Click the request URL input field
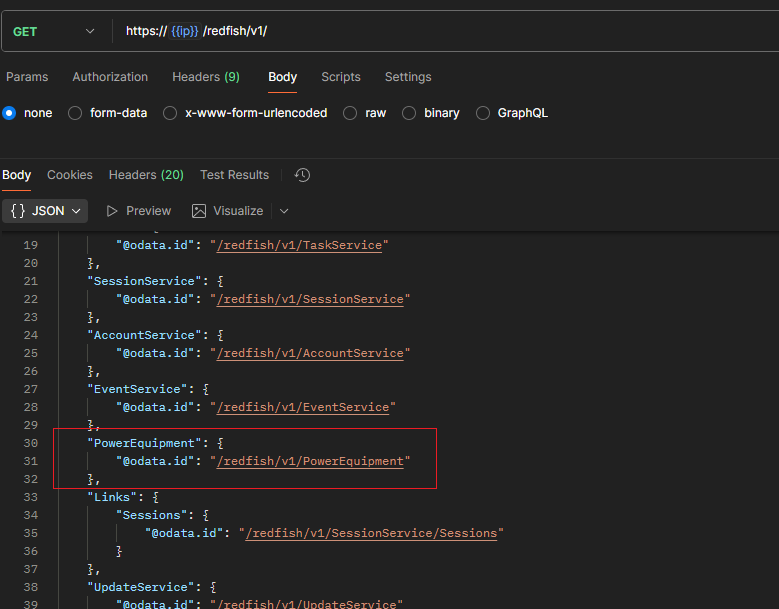Screen dimensions: 779x609 coord(447,31)
